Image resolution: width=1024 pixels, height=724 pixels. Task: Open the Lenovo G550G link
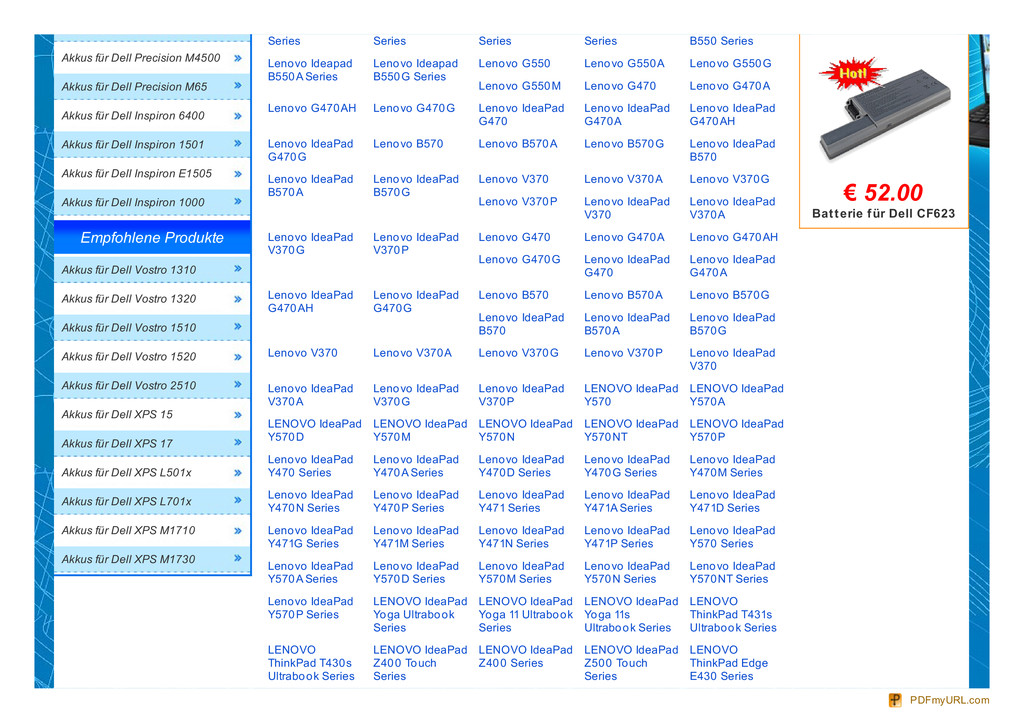730,64
